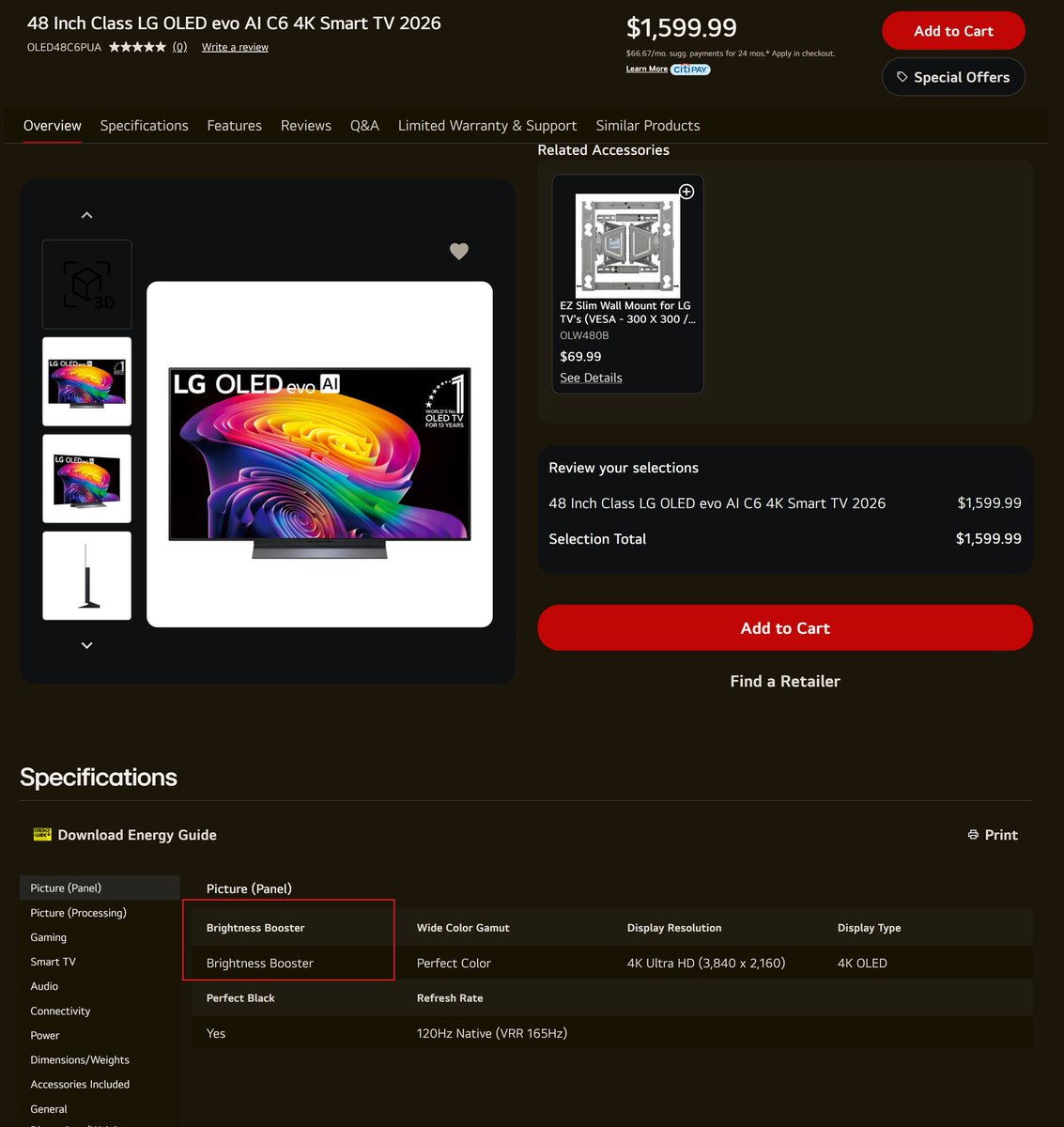Click the Perfect Color value
This screenshot has height=1127, width=1064.
pyautogui.click(x=454, y=964)
